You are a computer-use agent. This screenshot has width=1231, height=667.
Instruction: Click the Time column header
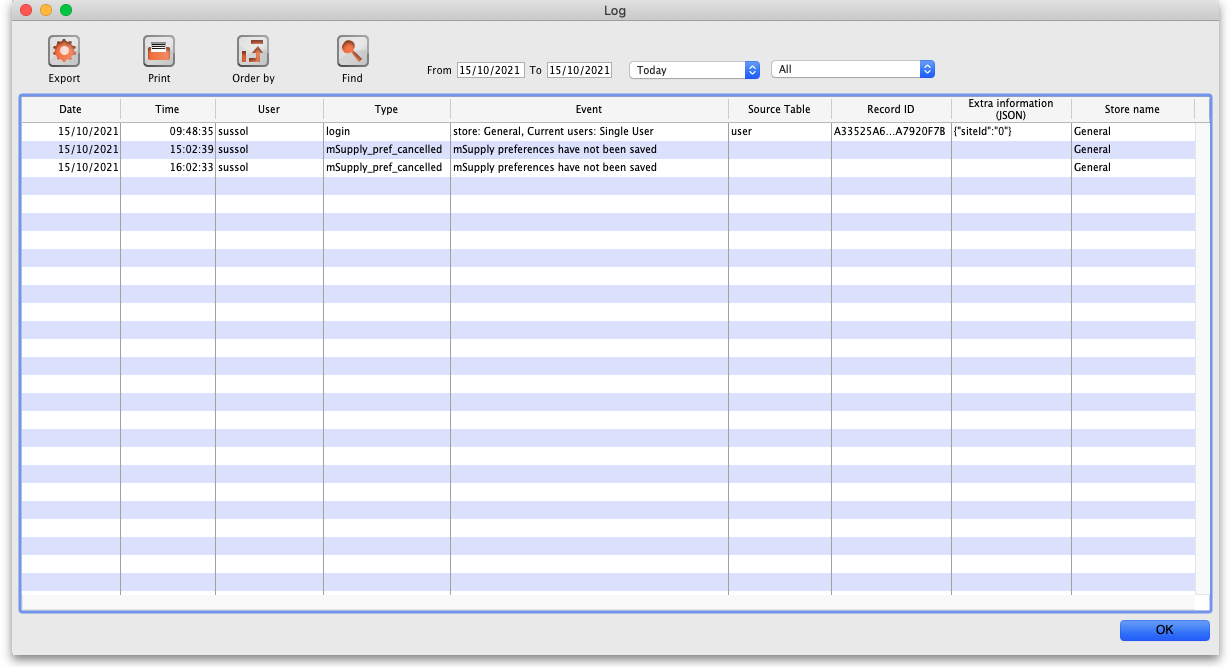coord(167,109)
